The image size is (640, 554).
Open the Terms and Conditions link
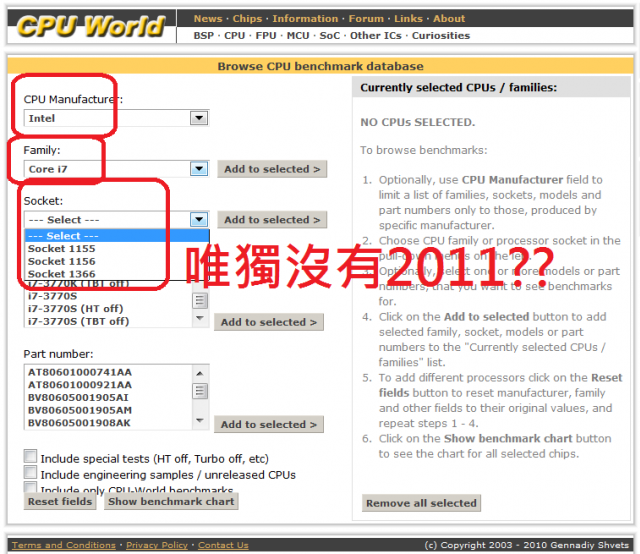[64, 545]
